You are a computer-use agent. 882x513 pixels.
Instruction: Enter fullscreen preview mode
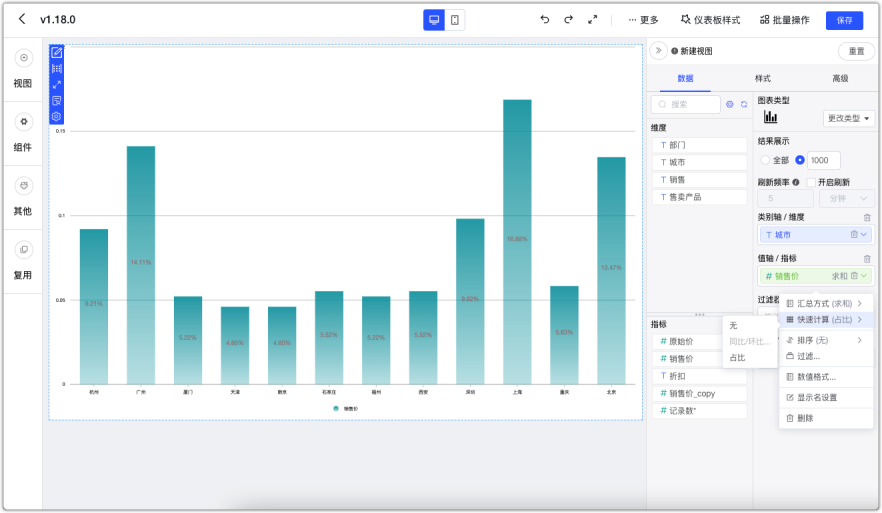(592, 20)
